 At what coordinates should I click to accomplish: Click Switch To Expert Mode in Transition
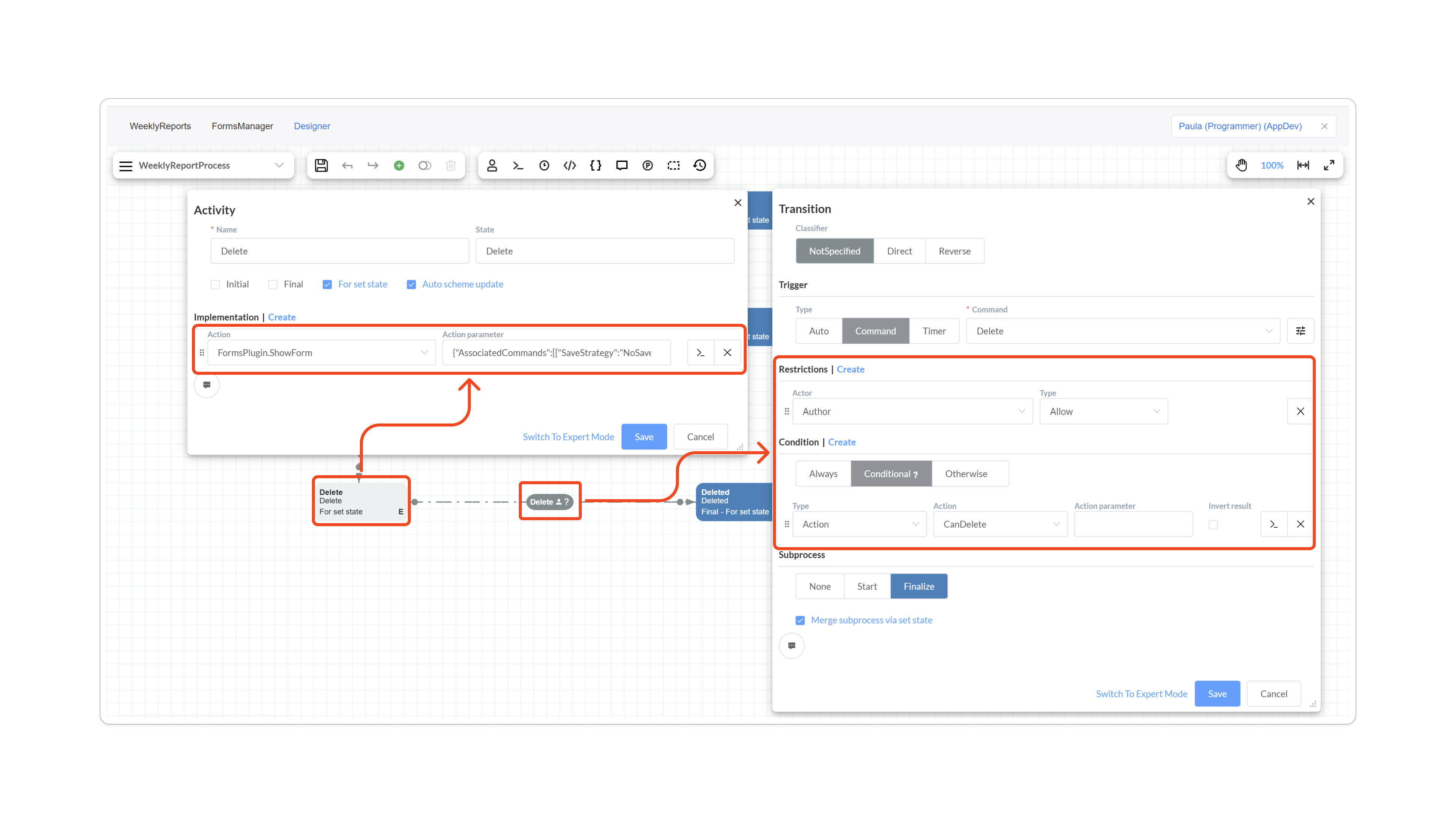1141,693
